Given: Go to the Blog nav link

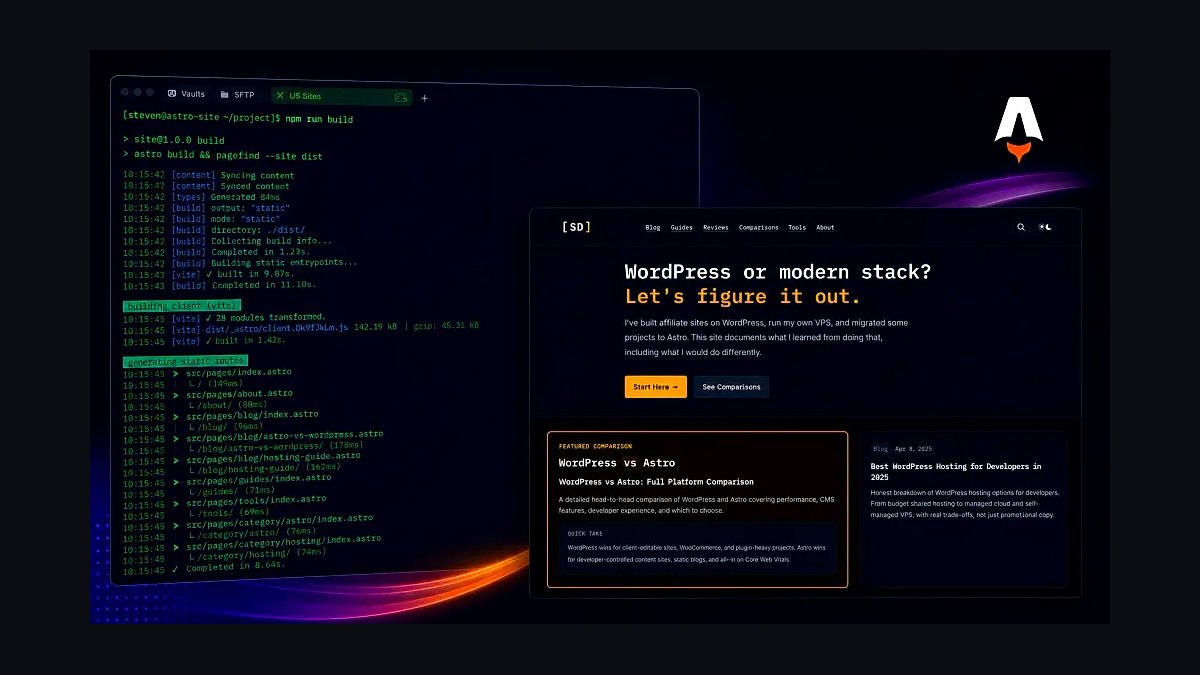Looking at the screenshot, I should (653, 227).
